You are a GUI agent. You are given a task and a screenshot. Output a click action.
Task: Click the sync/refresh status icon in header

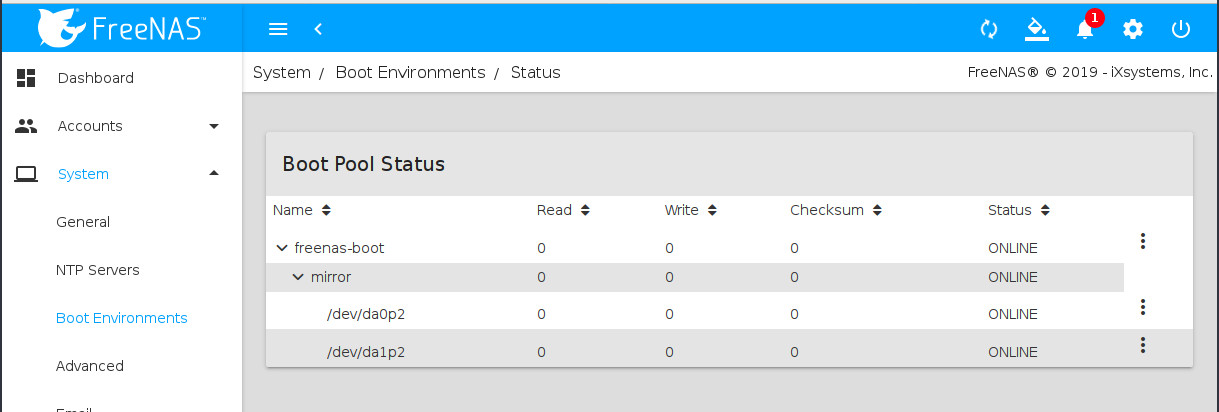(x=989, y=29)
